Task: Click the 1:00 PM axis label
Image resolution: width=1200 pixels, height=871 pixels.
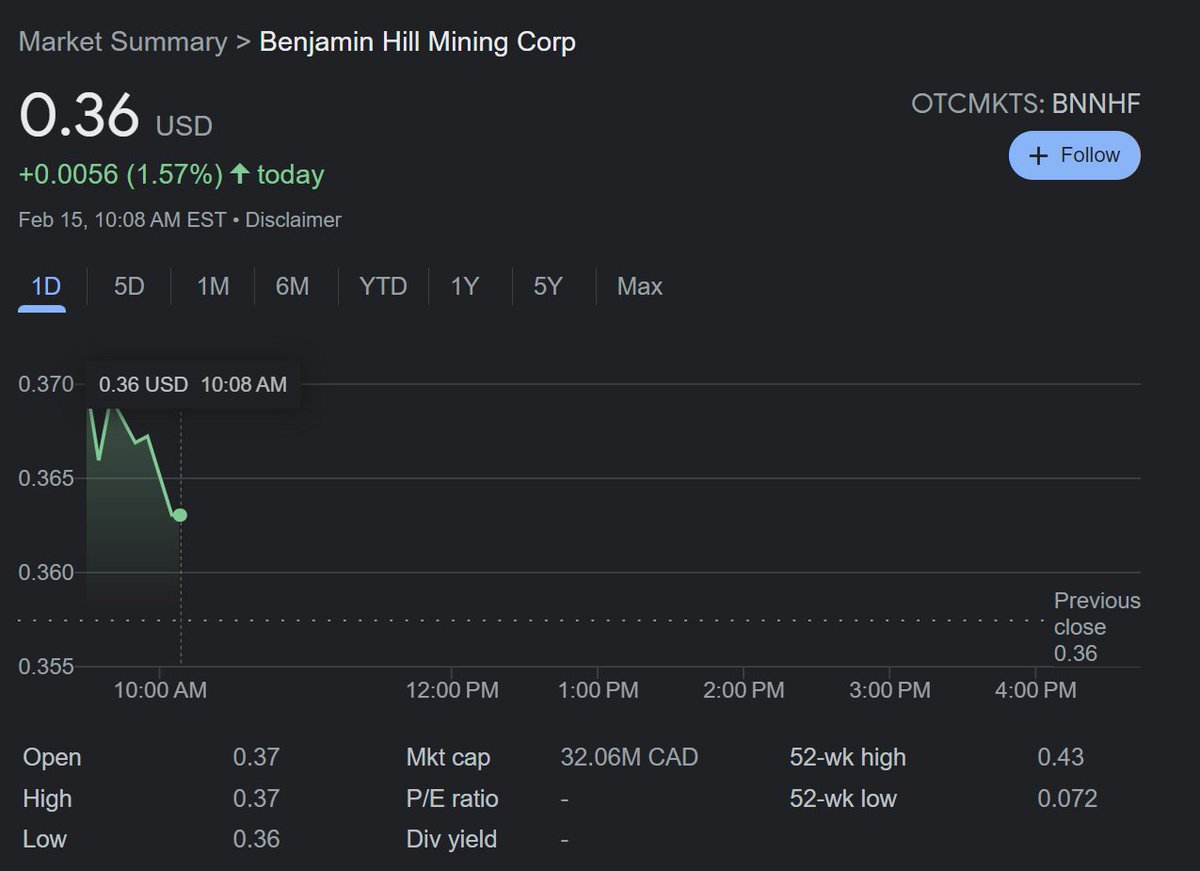Action: point(599,690)
